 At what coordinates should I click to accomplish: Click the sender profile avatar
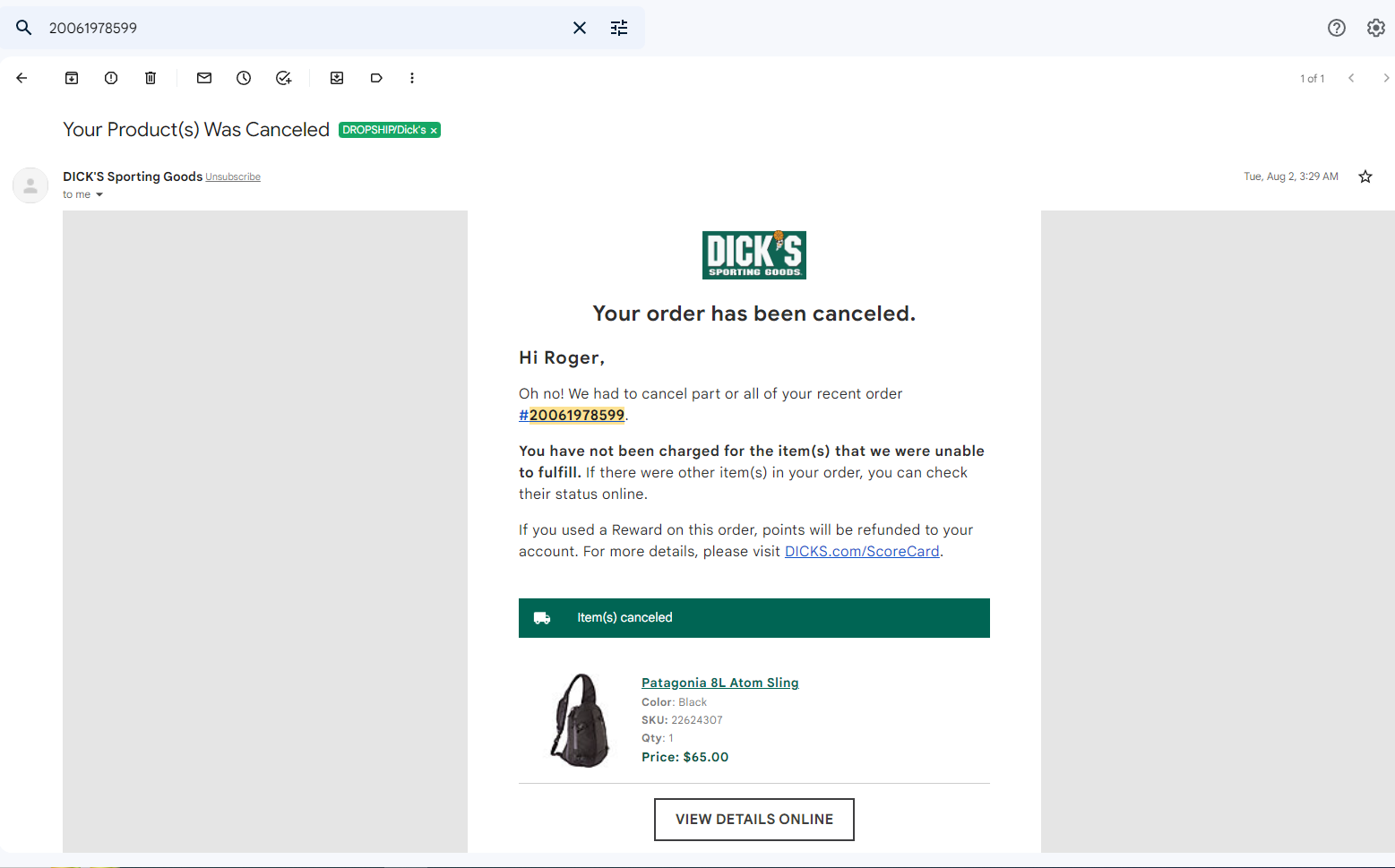tap(30, 185)
